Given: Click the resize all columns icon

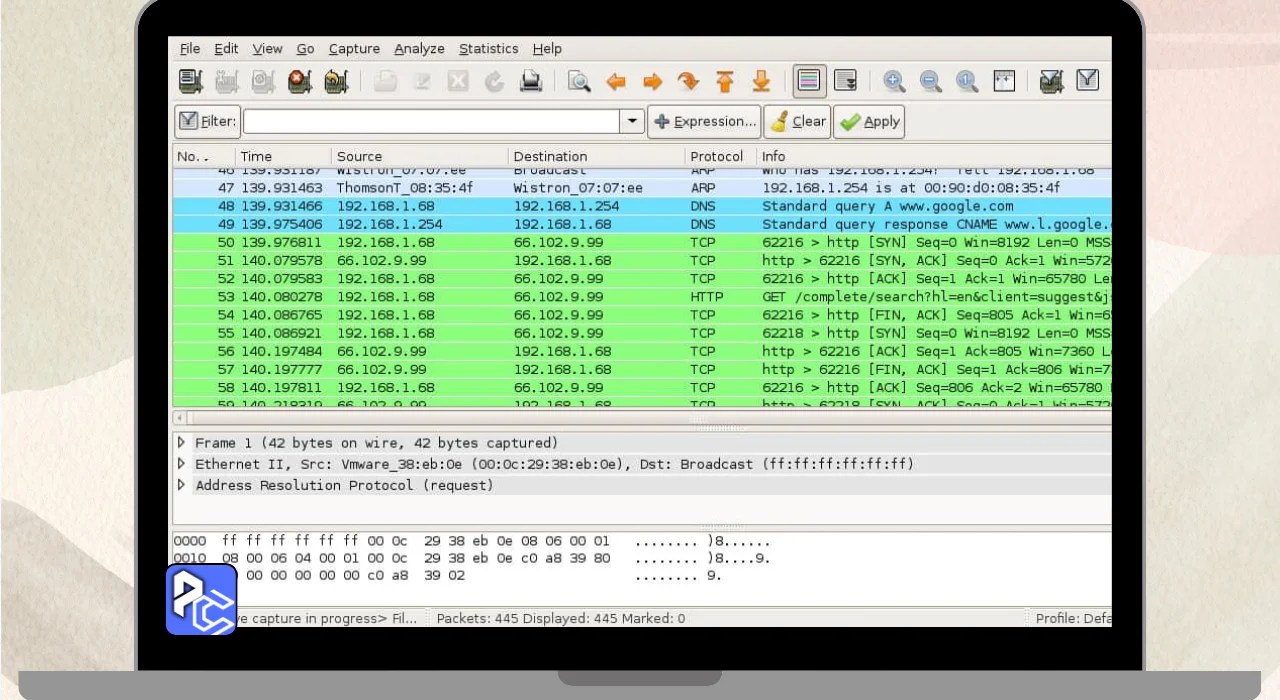Looking at the screenshot, I should tap(1004, 81).
